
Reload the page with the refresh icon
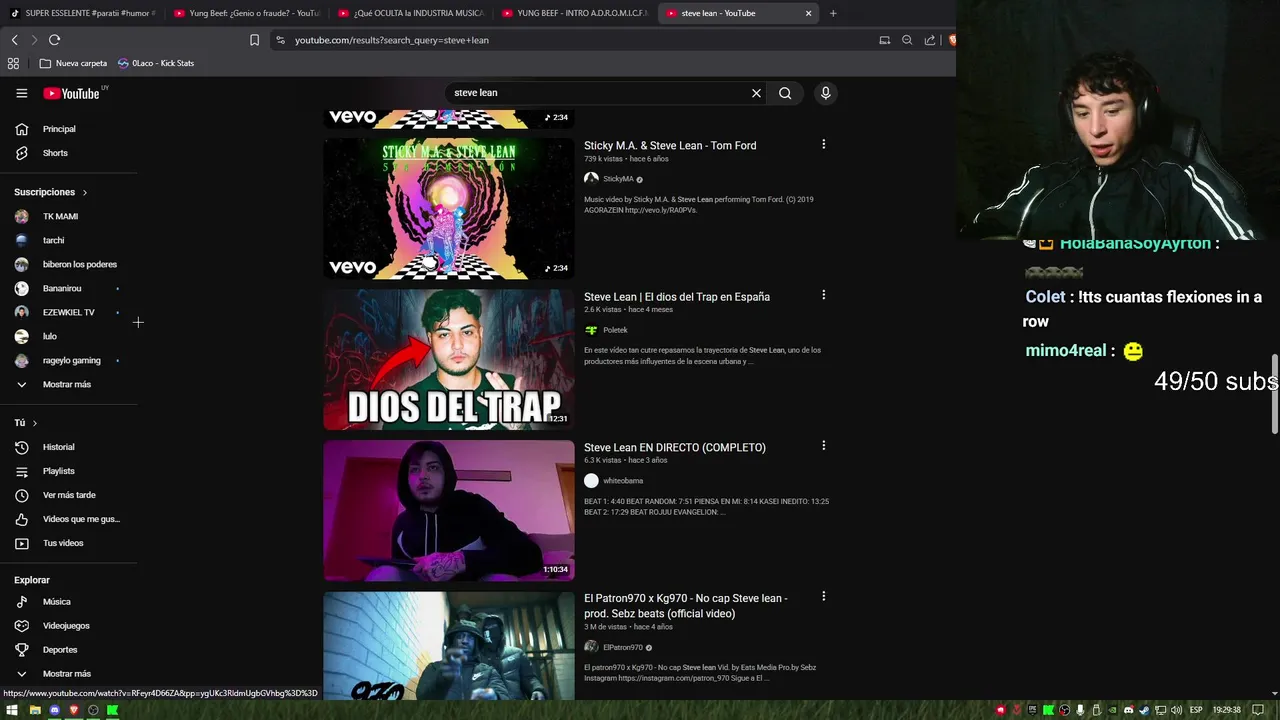tap(55, 40)
